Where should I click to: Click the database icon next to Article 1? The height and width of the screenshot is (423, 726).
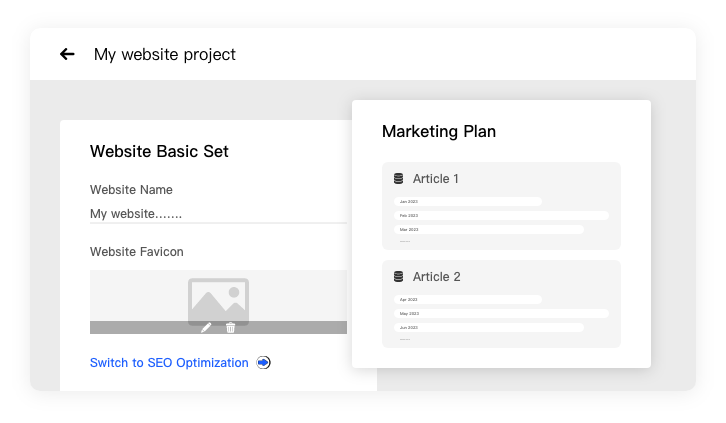pyautogui.click(x=398, y=179)
